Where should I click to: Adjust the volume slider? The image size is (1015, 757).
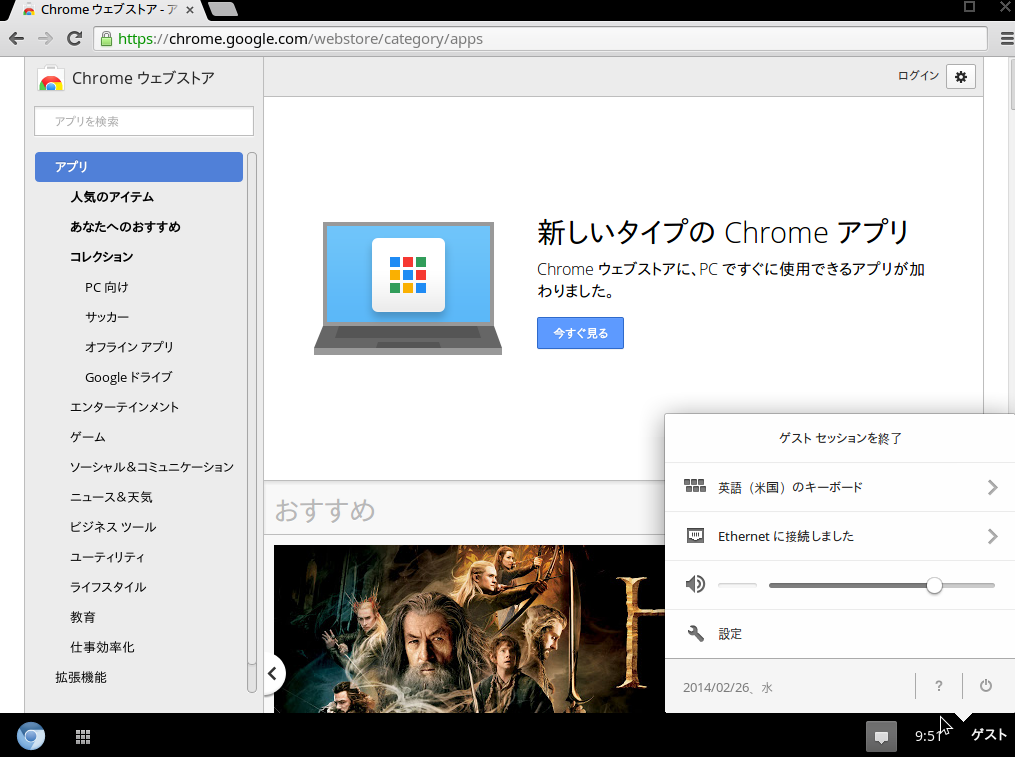click(x=882, y=585)
